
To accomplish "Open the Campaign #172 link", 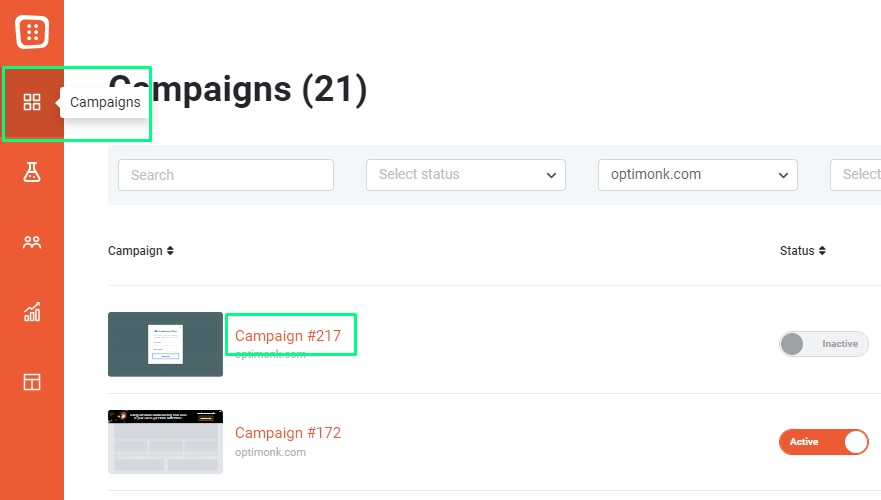I will [288, 433].
